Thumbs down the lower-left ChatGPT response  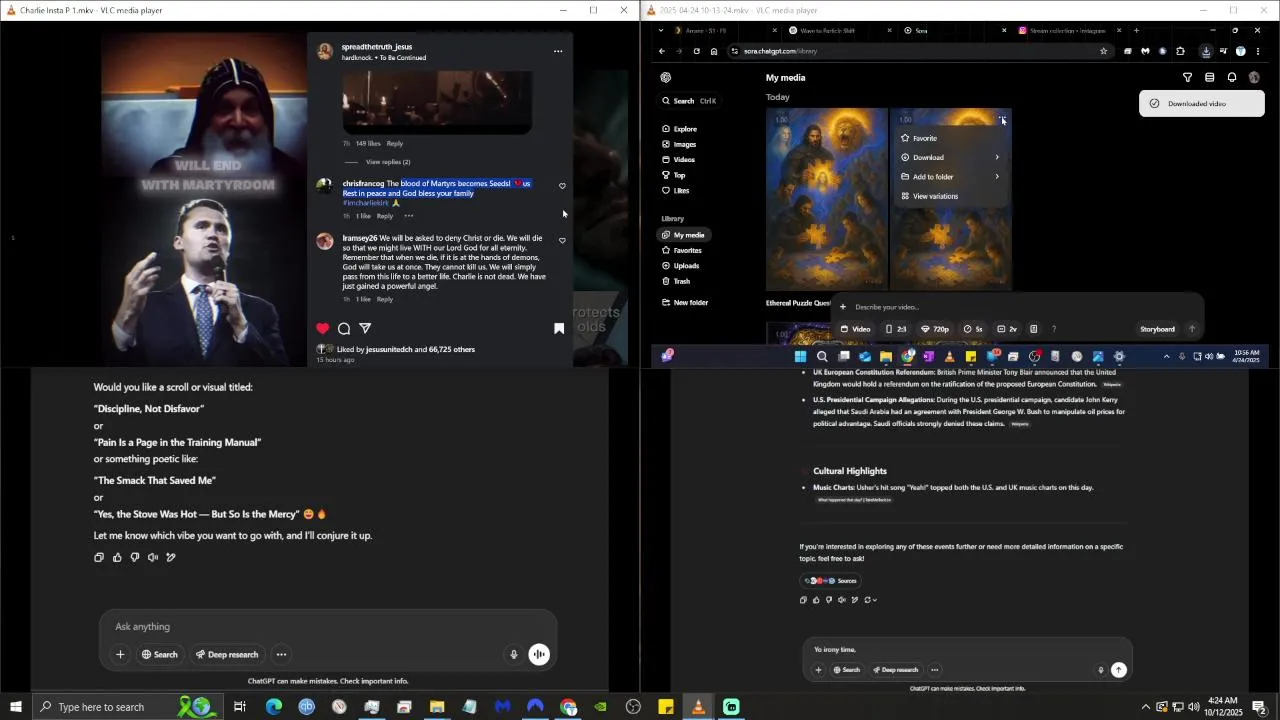pyautogui.click(x=135, y=557)
